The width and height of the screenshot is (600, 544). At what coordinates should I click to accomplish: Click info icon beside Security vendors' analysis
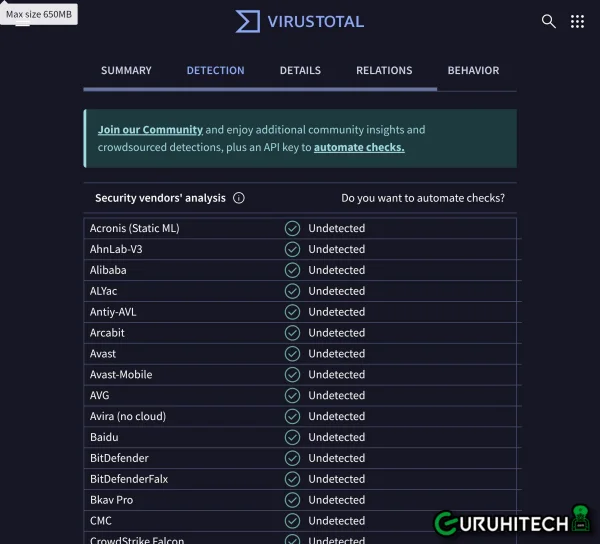point(239,198)
